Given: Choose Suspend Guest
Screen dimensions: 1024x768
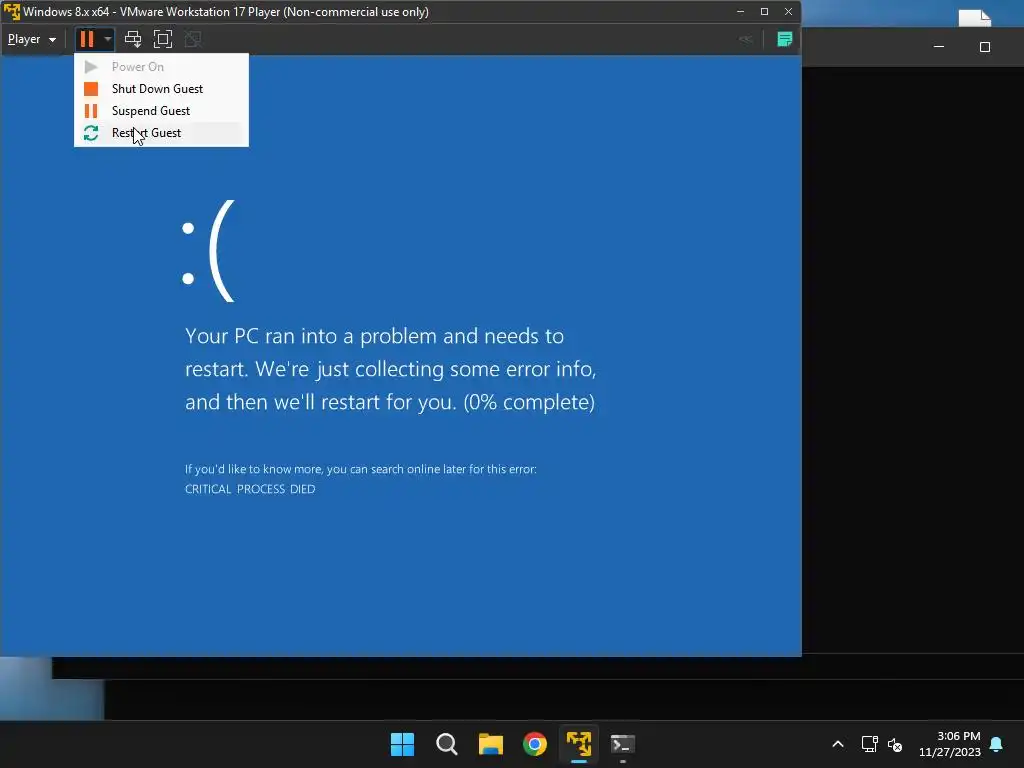Looking at the screenshot, I should point(161,111).
